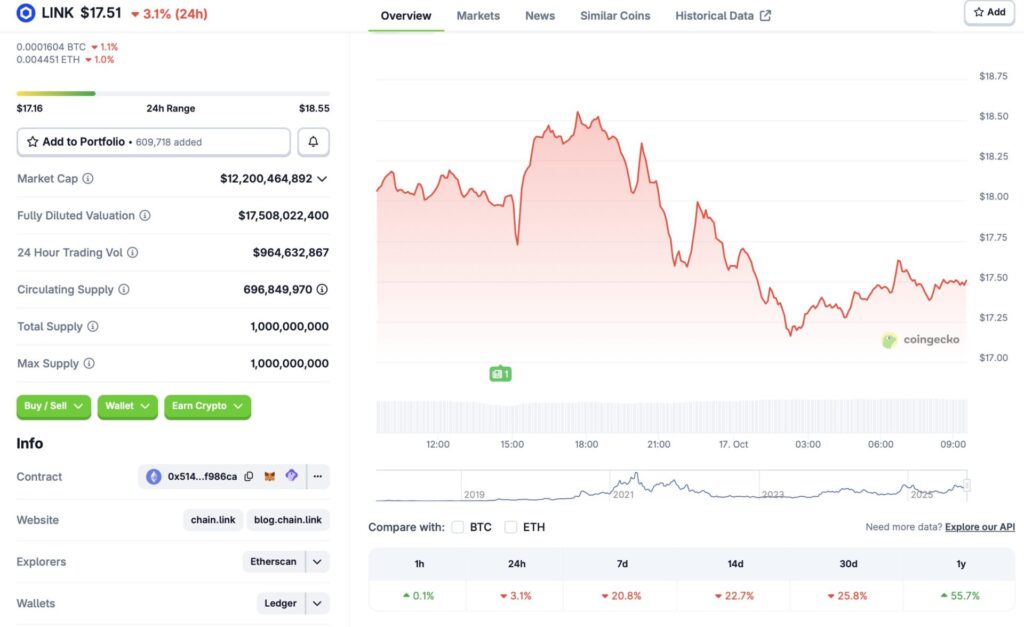This screenshot has height=627, width=1024.
Task: Click the green event marker on chart
Action: tap(500, 374)
